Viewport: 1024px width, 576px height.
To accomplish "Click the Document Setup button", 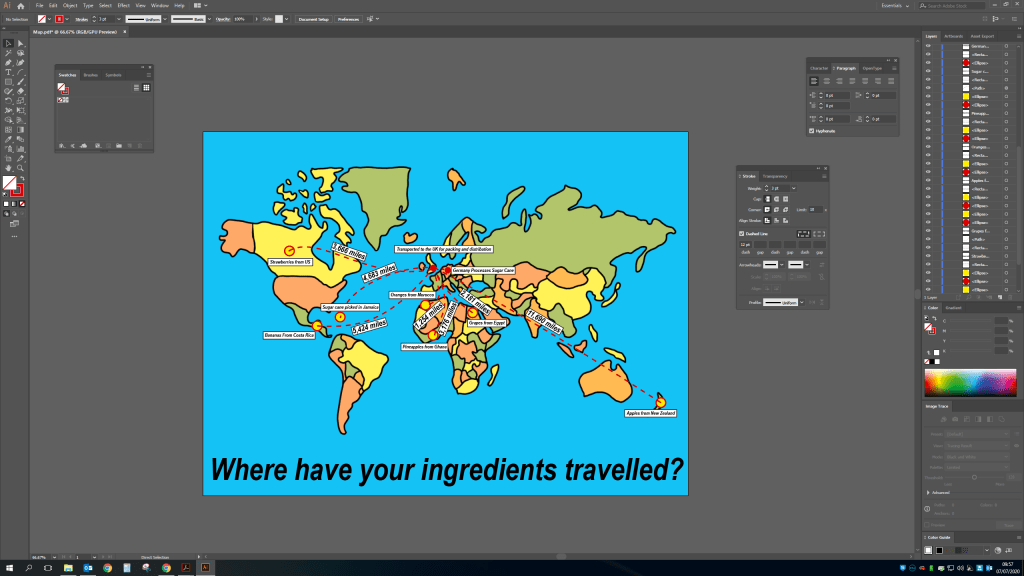I will pos(313,19).
